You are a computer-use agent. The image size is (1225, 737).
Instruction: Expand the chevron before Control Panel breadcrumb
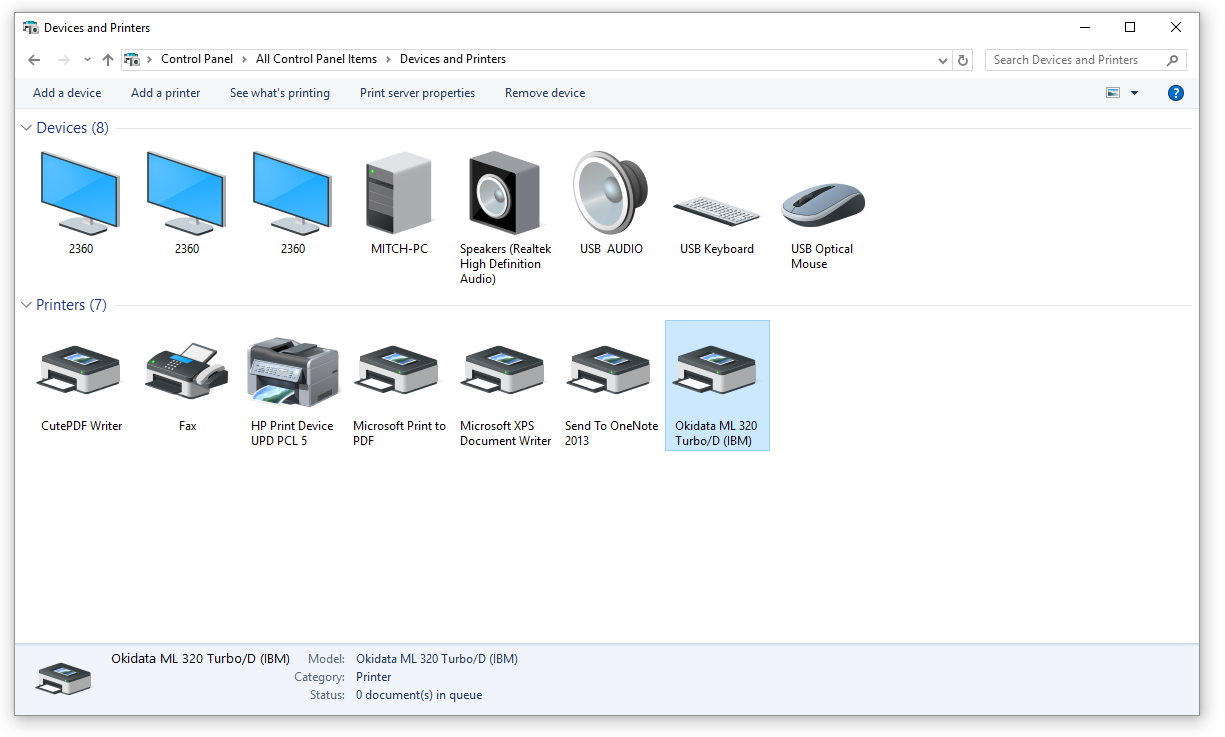click(150, 59)
